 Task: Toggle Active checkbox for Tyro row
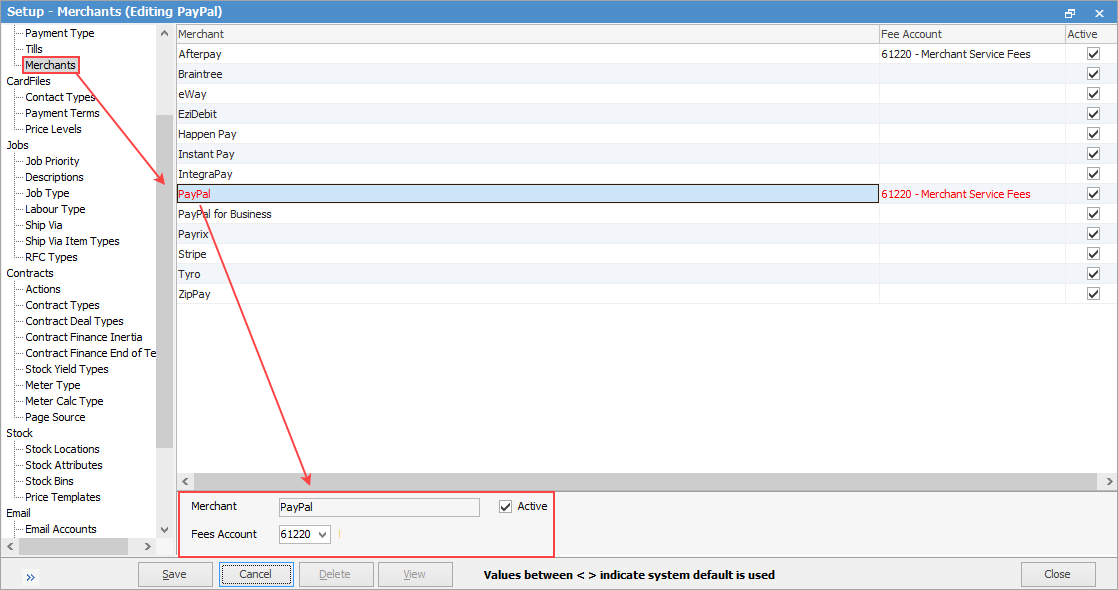click(1093, 273)
